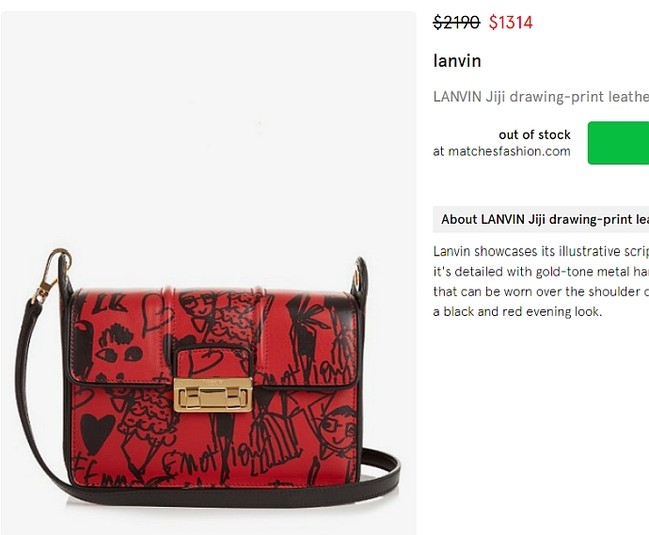Click the red sale price $1314
This screenshot has height=535, width=649.
pos(510,22)
